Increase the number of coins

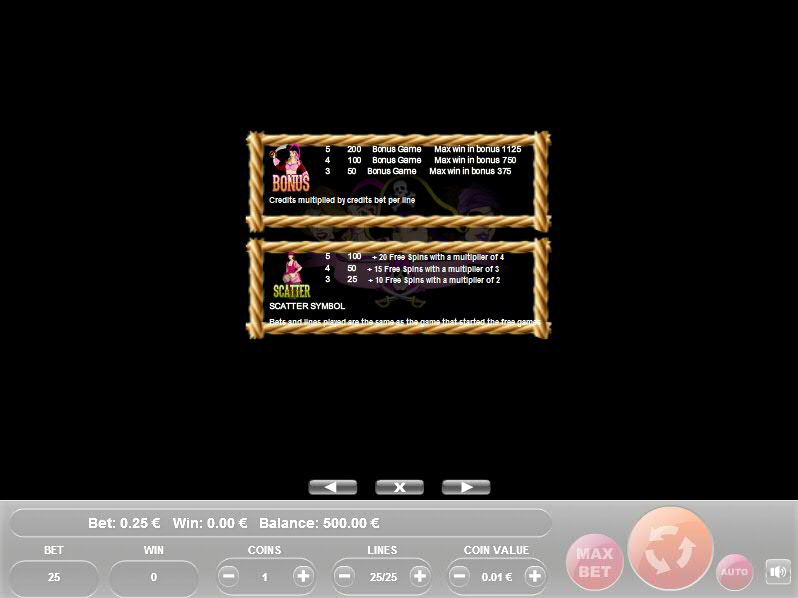tap(303, 577)
